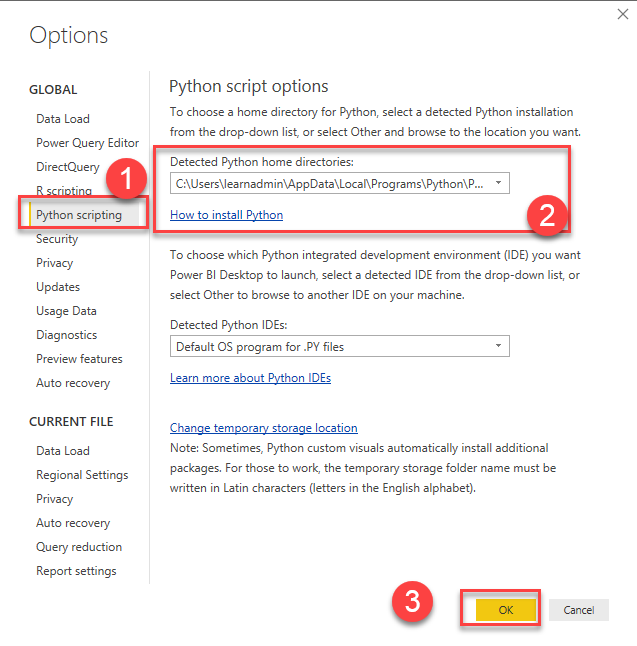
Task: Click Change temporary storage location link
Action: point(264,428)
